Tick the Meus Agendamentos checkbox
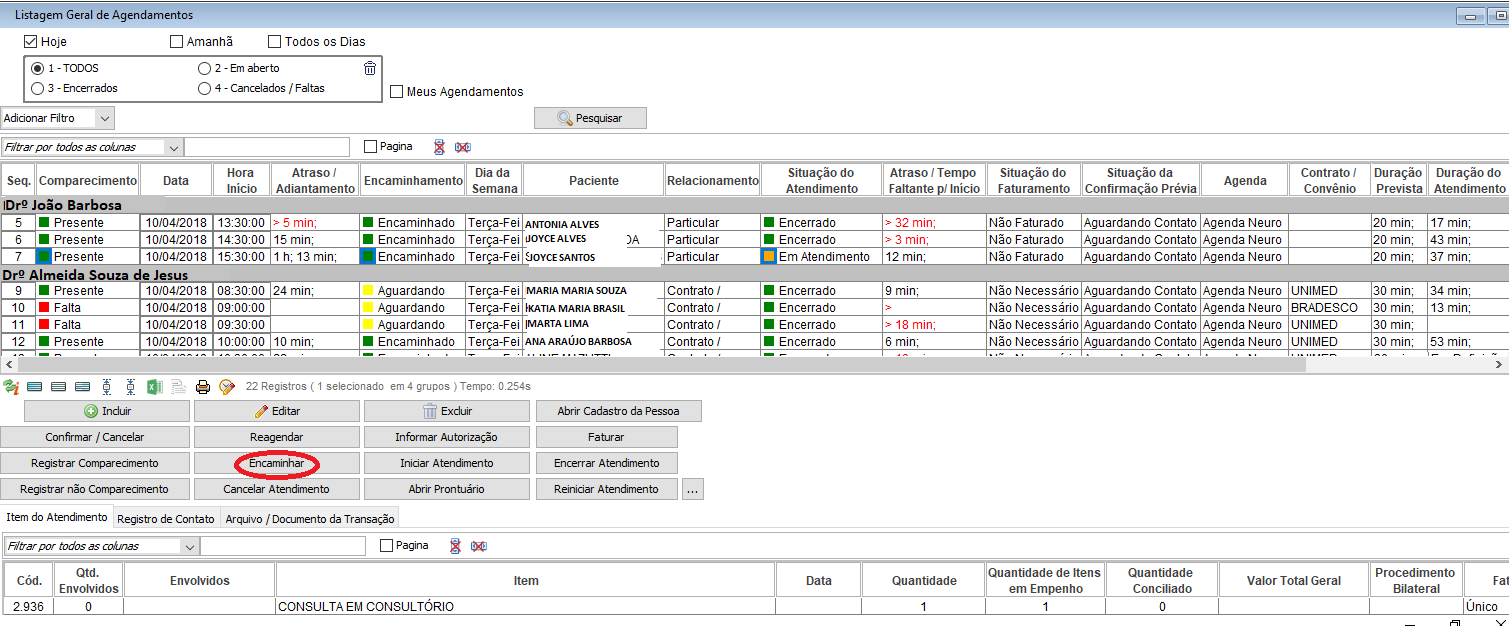 tap(397, 92)
